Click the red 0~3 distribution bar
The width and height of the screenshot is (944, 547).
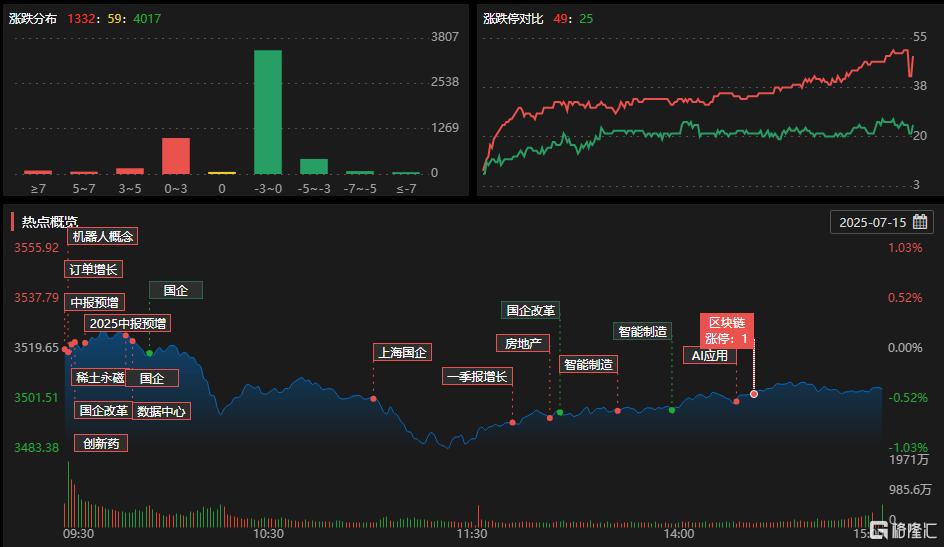tap(176, 156)
